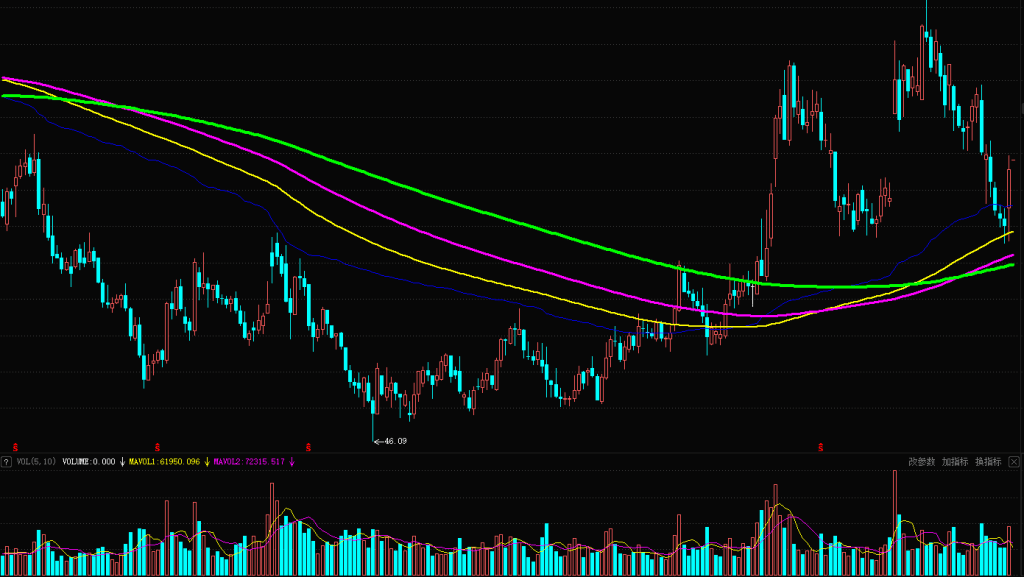Click the second red S marker from left
Viewport: 1024px width, 577px height.
[x=157, y=447]
